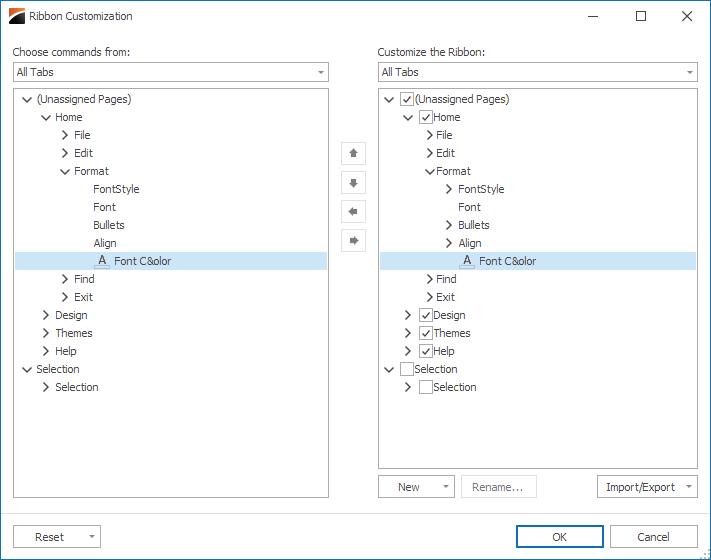
Task: Select Bullets item in left tree
Action: click(109, 225)
